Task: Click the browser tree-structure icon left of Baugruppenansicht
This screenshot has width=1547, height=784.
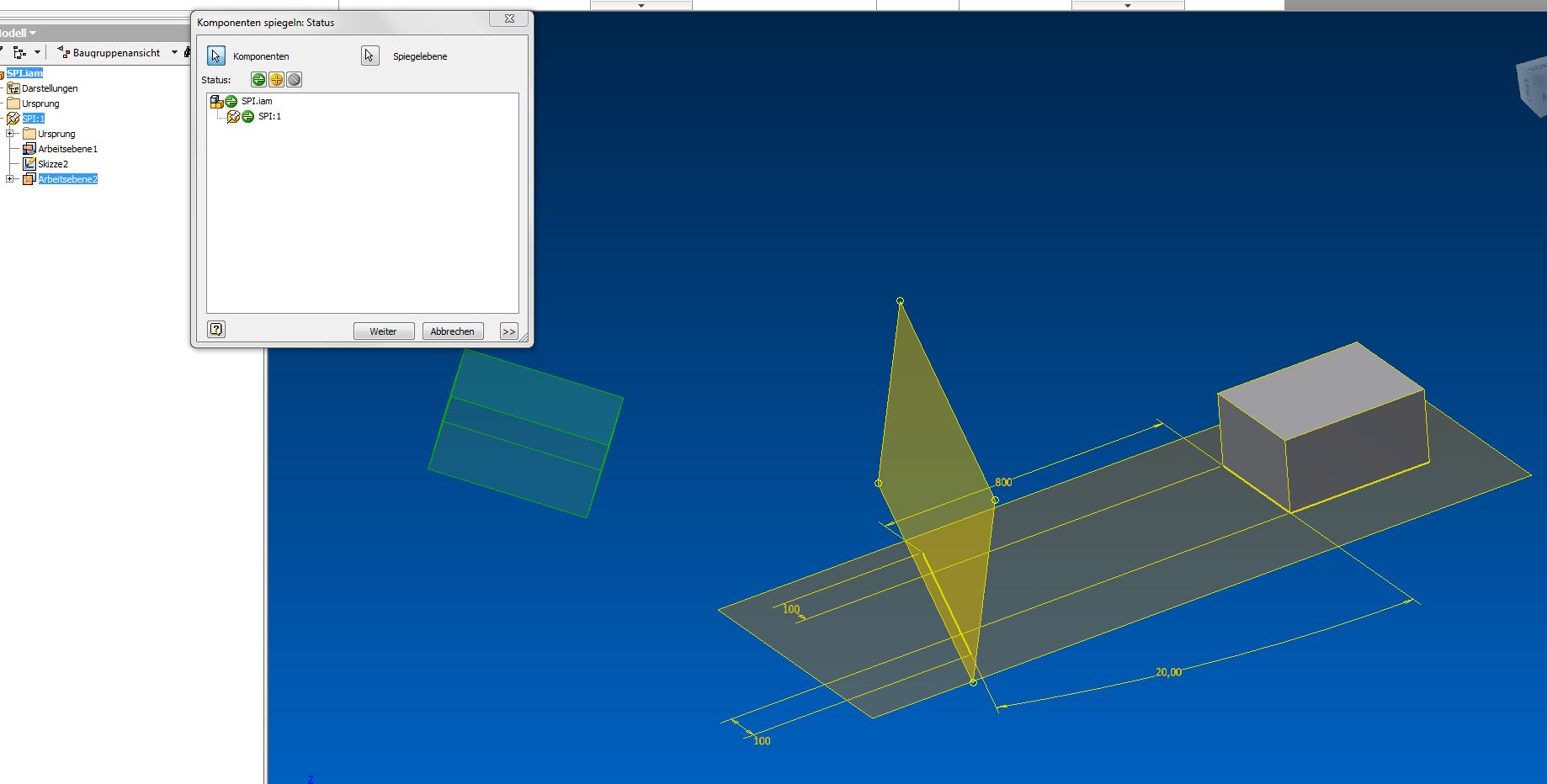Action: pyautogui.click(x=20, y=52)
